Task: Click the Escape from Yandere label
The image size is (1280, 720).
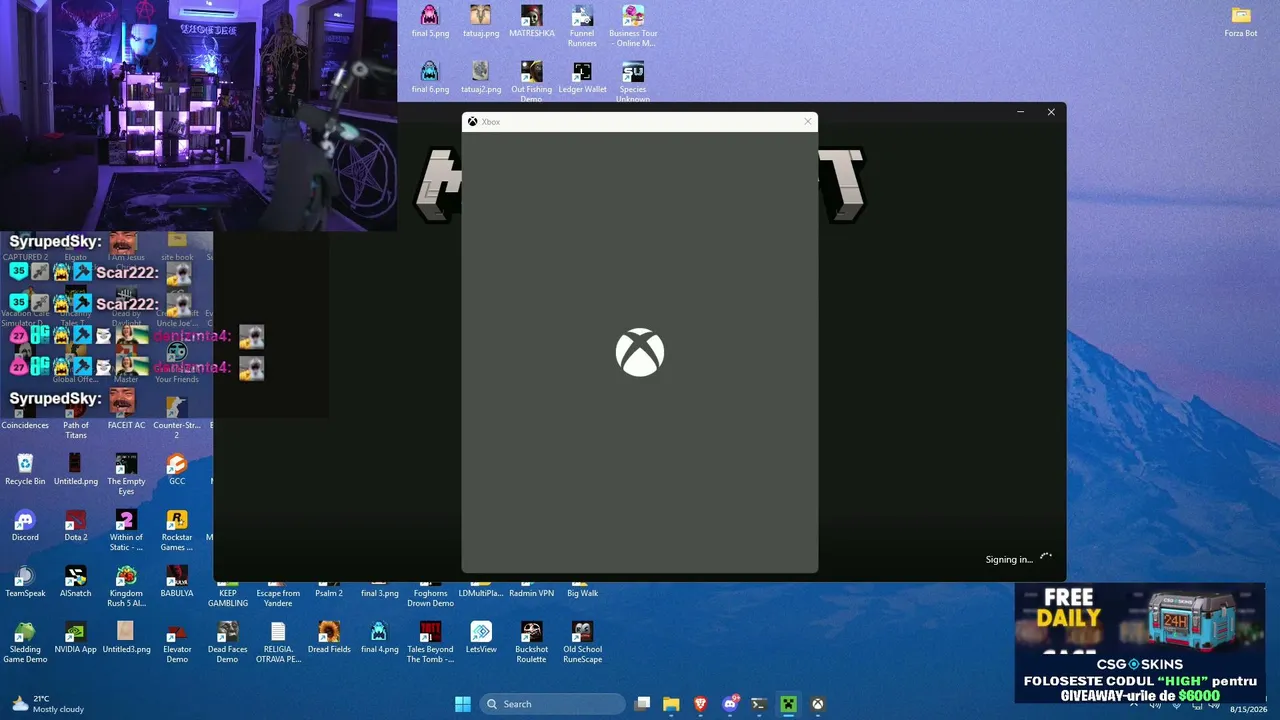Action: tap(278, 598)
